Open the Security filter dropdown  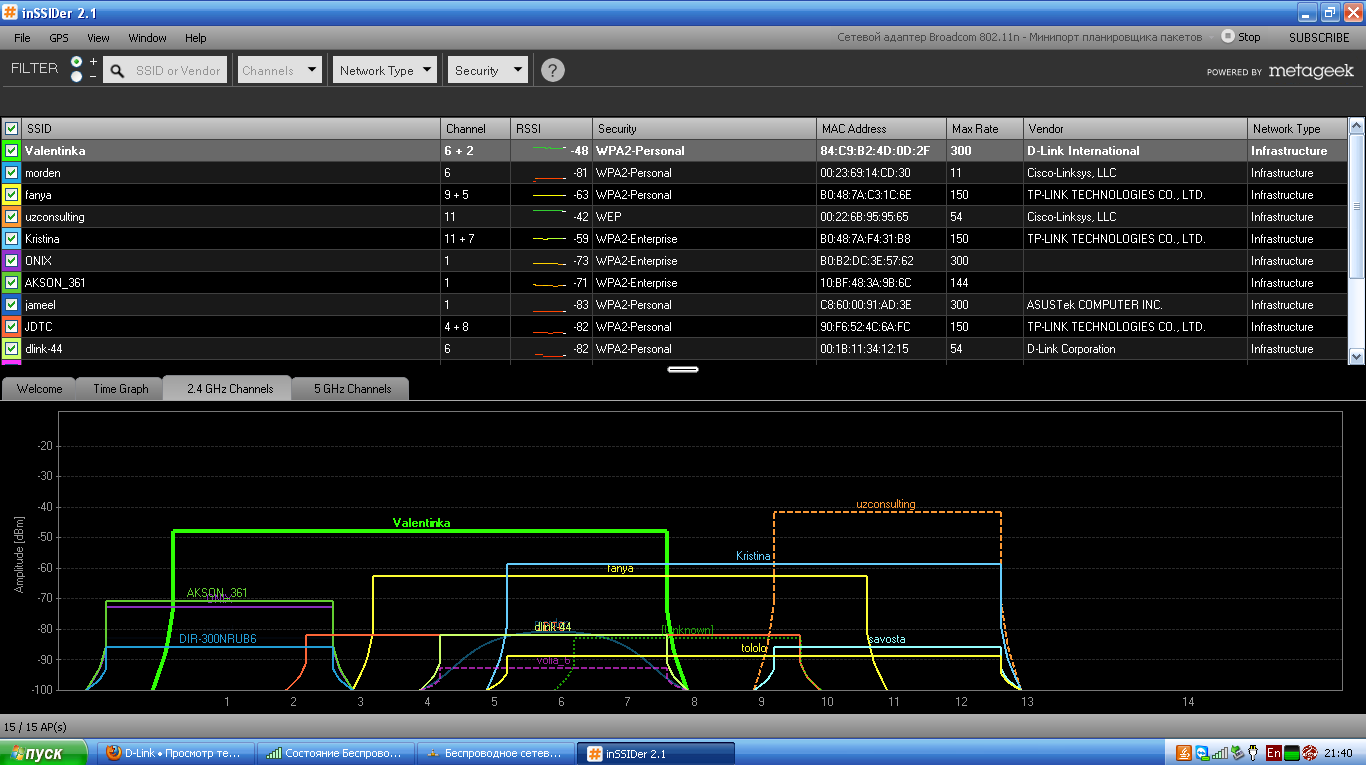coord(488,70)
